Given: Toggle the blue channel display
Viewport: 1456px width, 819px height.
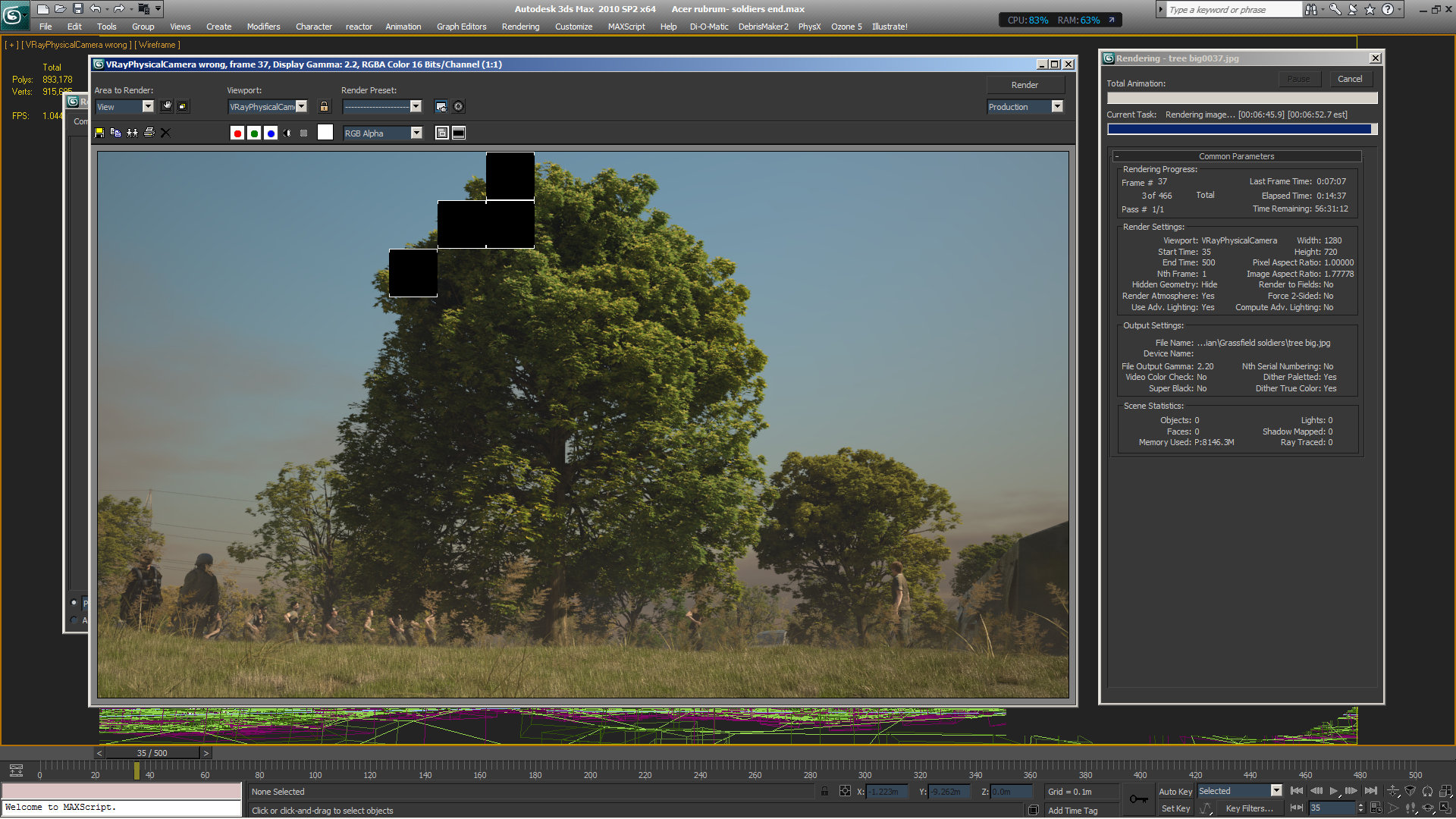Looking at the screenshot, I should [271, 133].
